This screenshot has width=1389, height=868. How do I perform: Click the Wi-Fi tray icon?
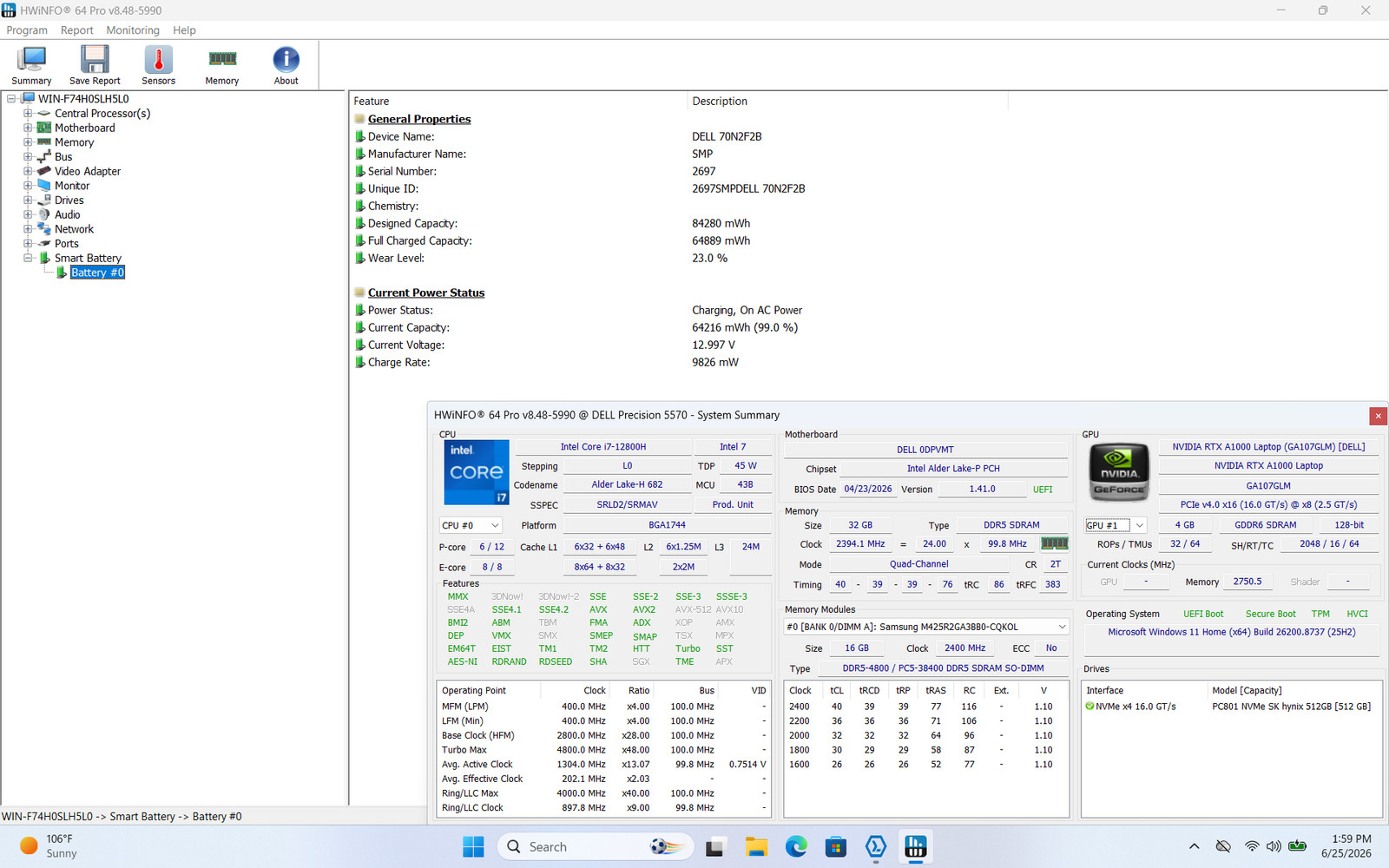(1251, 846)
